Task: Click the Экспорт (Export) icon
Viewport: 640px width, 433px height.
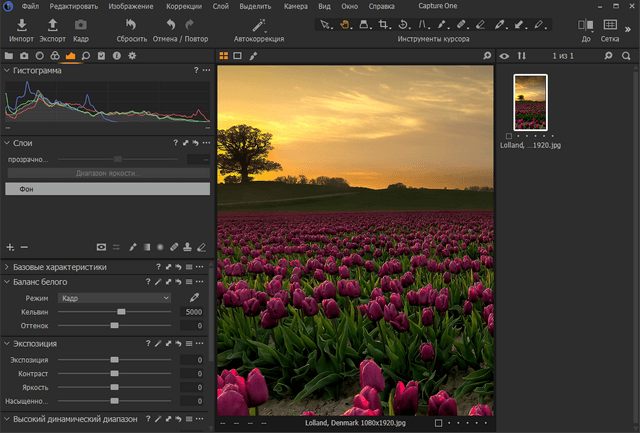Action: pos(52,24)
